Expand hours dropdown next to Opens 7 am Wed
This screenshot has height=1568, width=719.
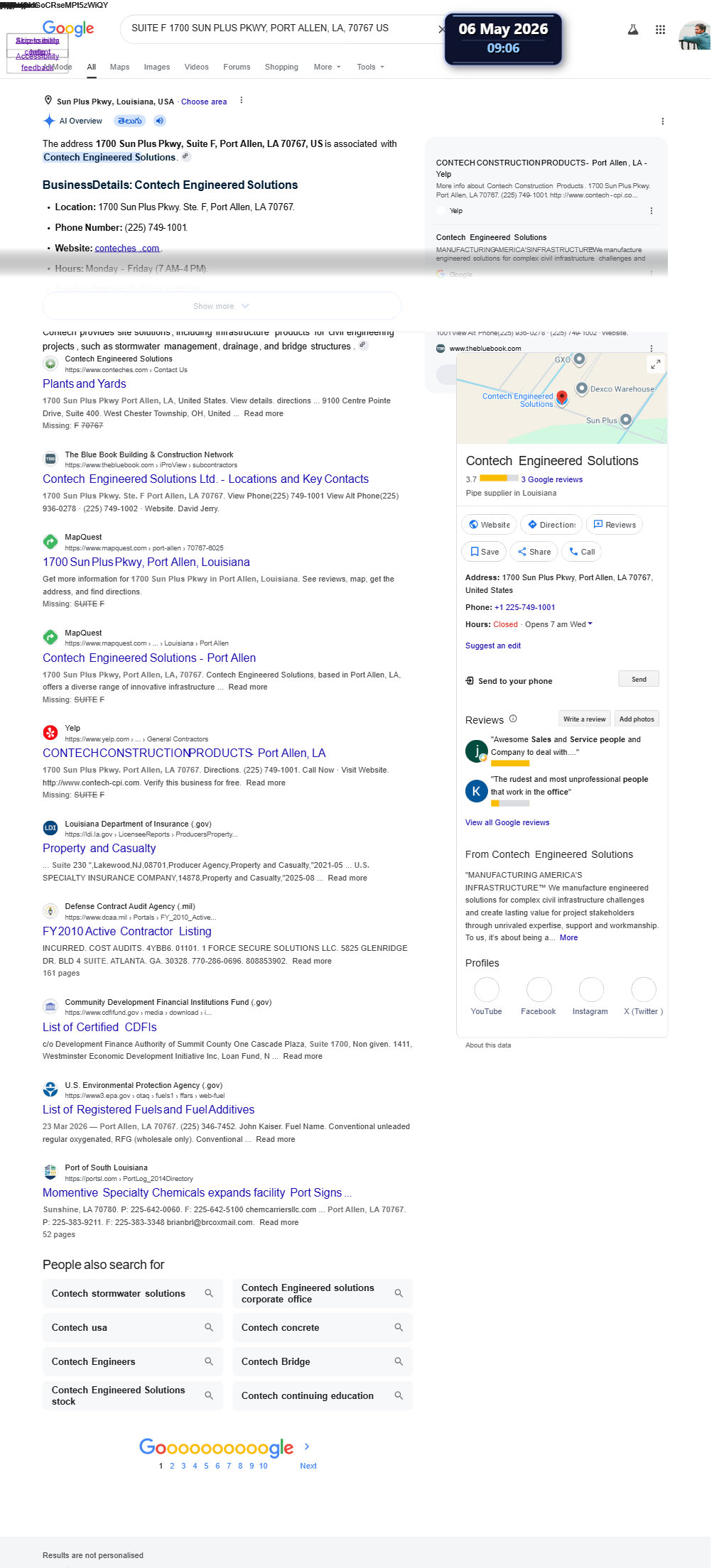(590, 624)
